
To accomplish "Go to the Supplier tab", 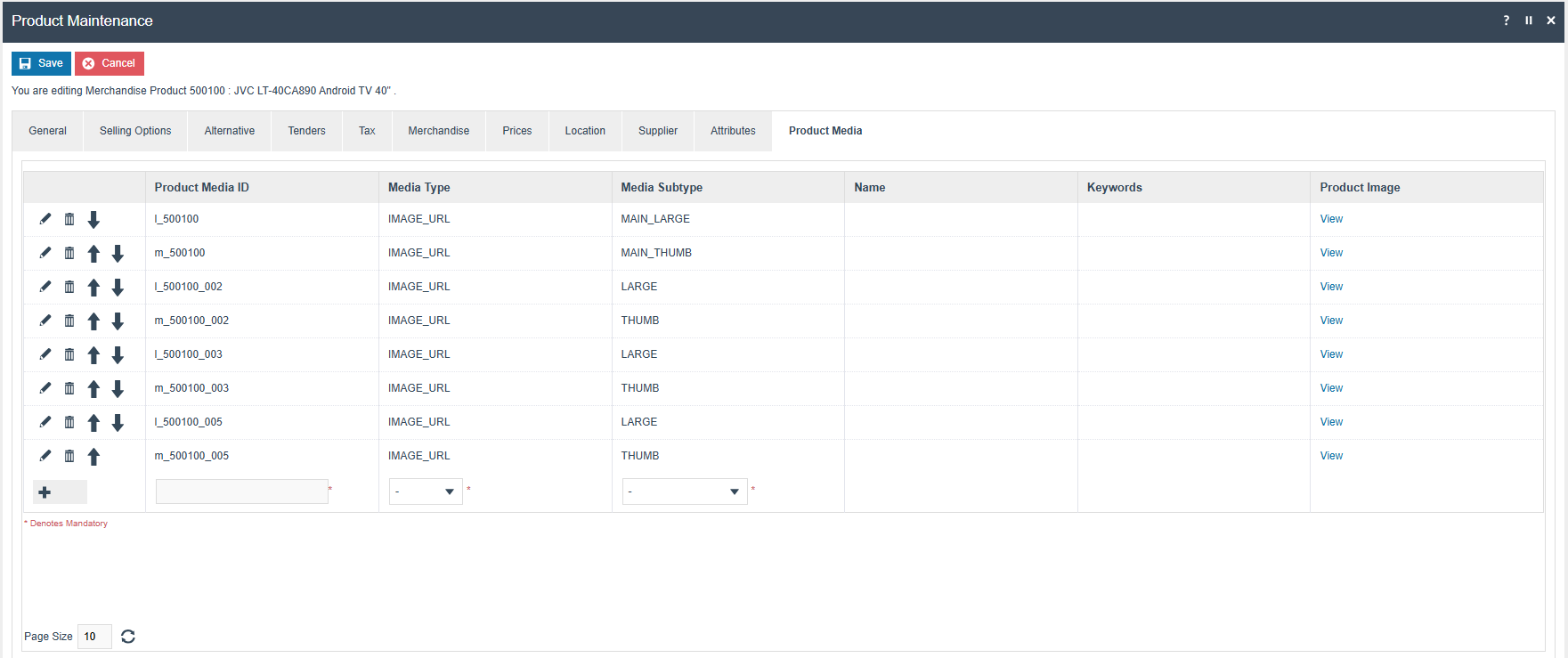I will pyautogui.click(x=658, y=131).
